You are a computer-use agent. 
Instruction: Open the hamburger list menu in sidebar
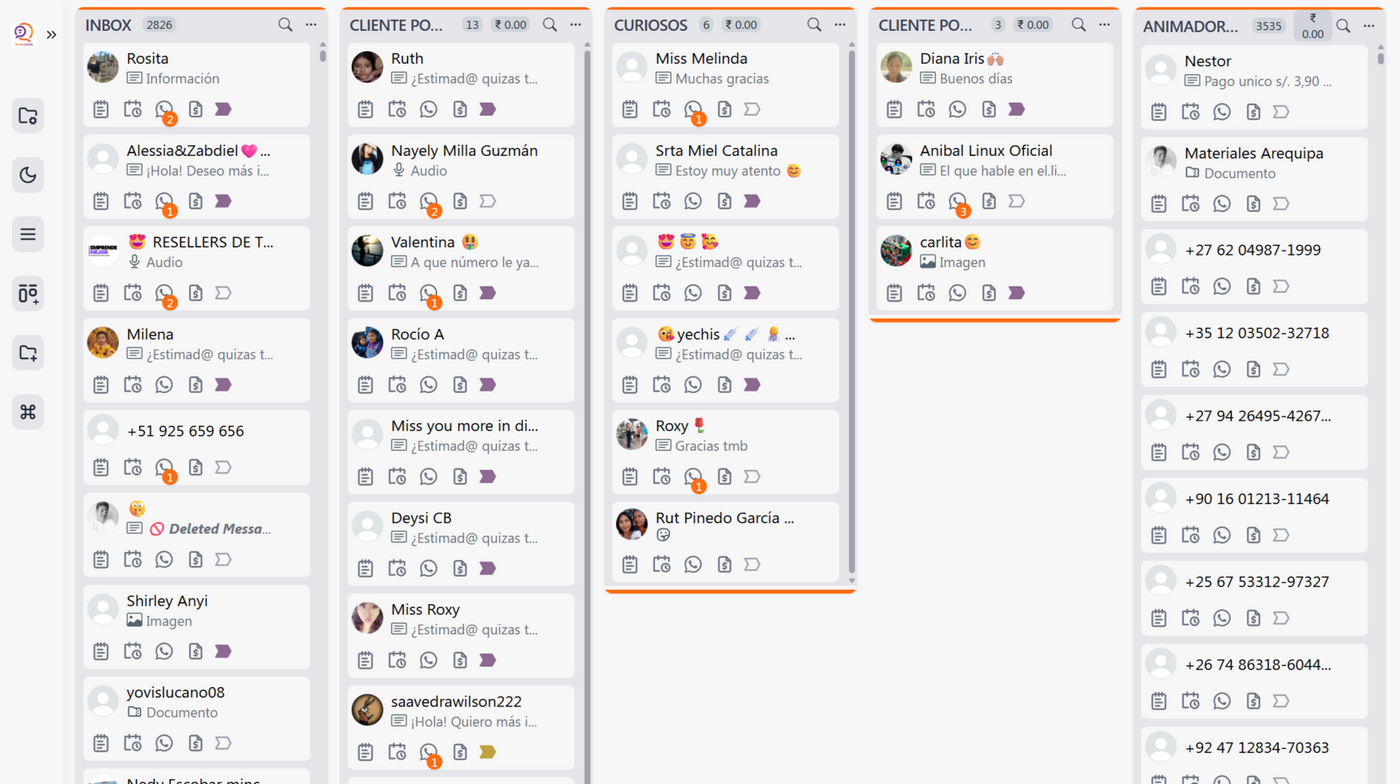[x=28, y=234]
